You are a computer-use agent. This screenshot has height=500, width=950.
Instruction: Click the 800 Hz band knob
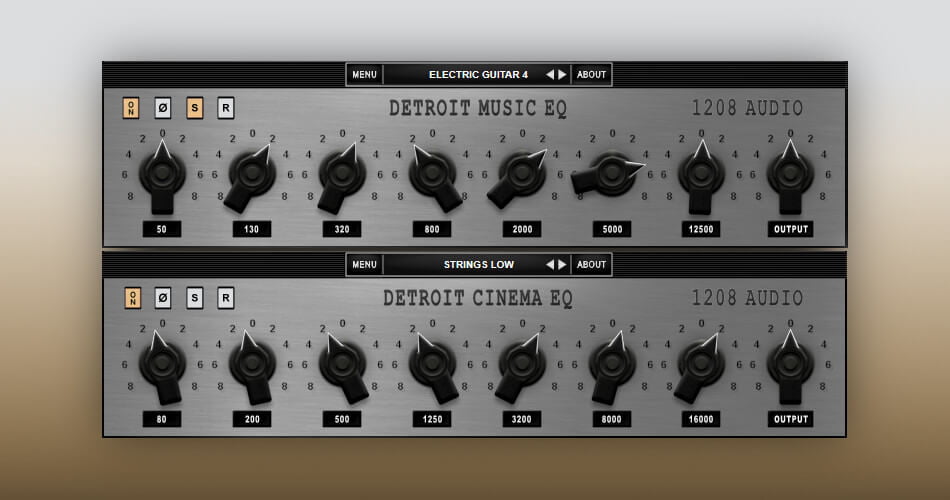(x=432, y=174)
